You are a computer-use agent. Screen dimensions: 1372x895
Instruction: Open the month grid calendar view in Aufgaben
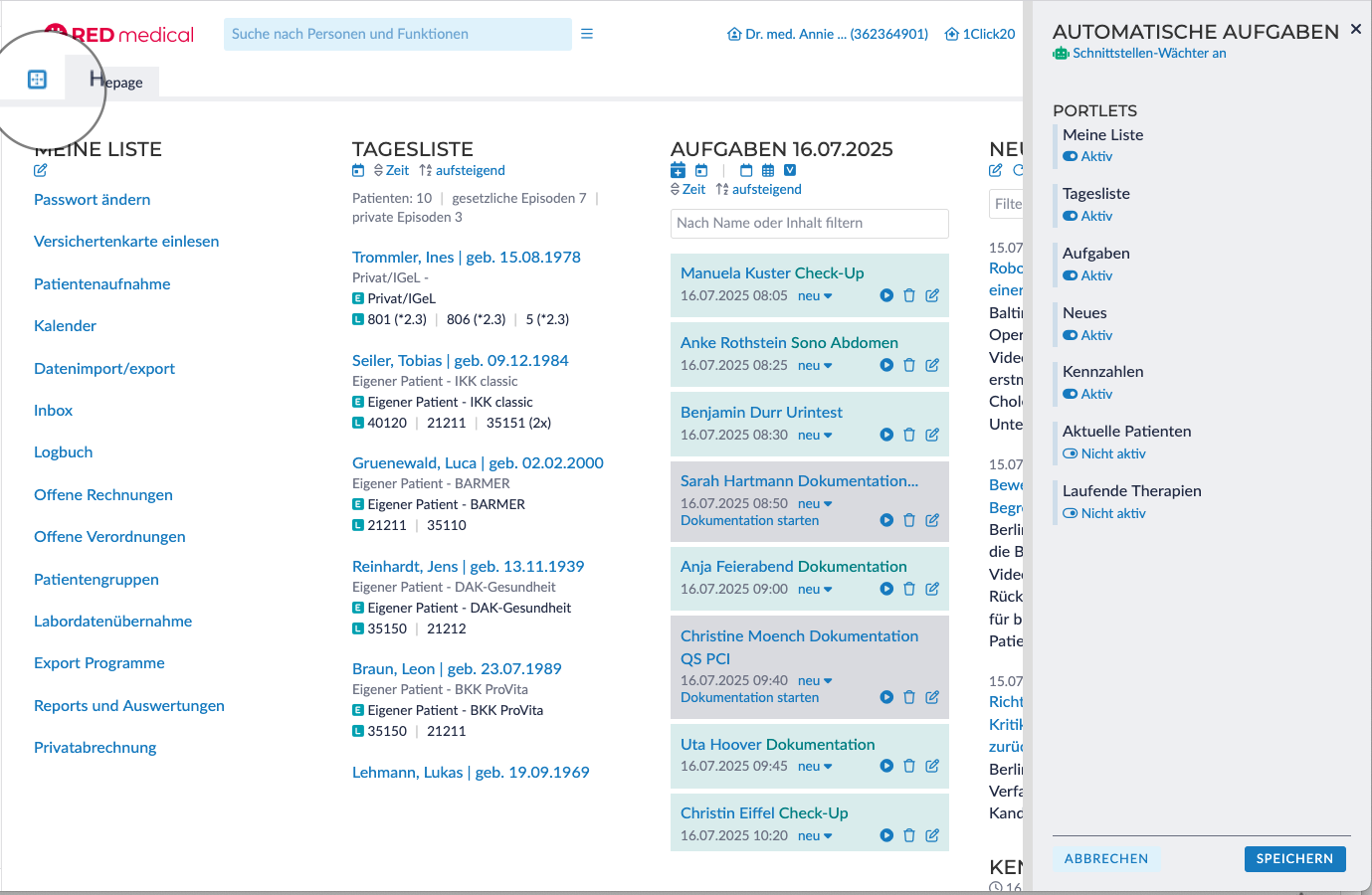[x=768, y=170]
